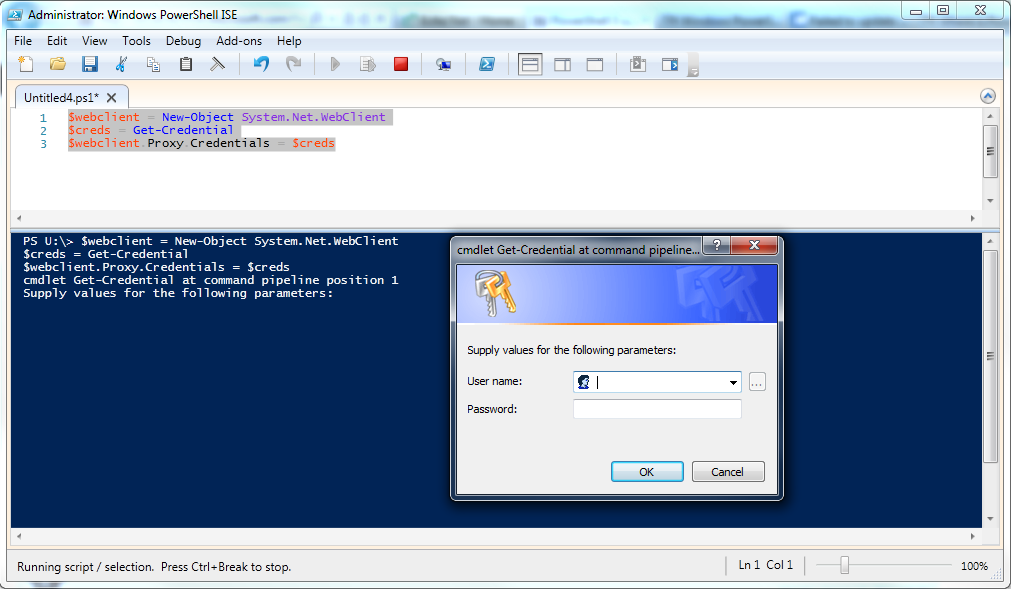Open the Add-ons menu
Image resolution: width=1011 pixels, height=589 pixels.
tap(239, 41)
